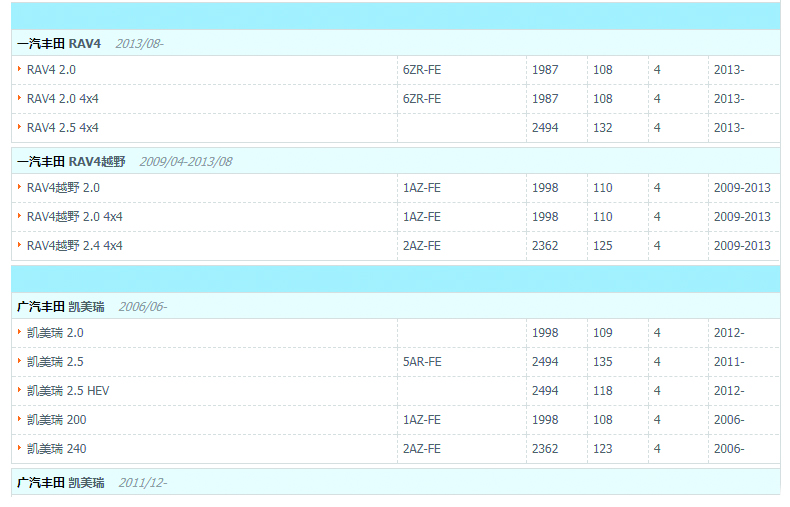Open the 凯美瑞 2.0 model link
The height and width of the screenshot is (507, 790).
tap(55, 333)
